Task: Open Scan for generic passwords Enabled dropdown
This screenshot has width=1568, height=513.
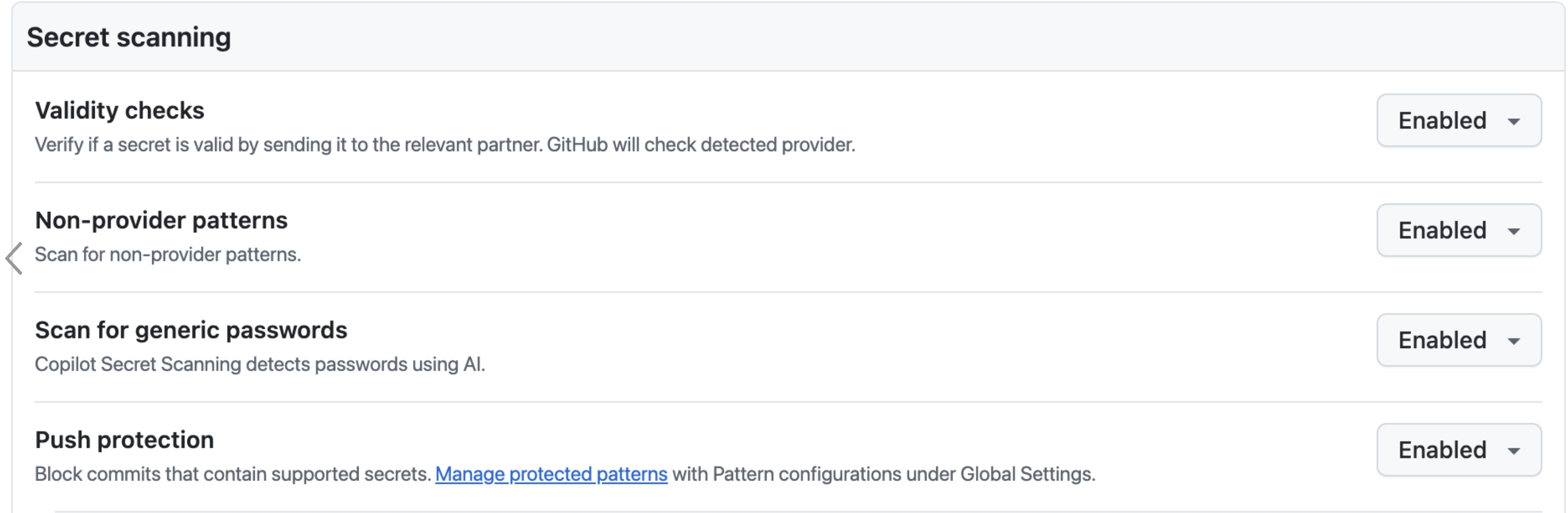Action: tap(1459, 339)
